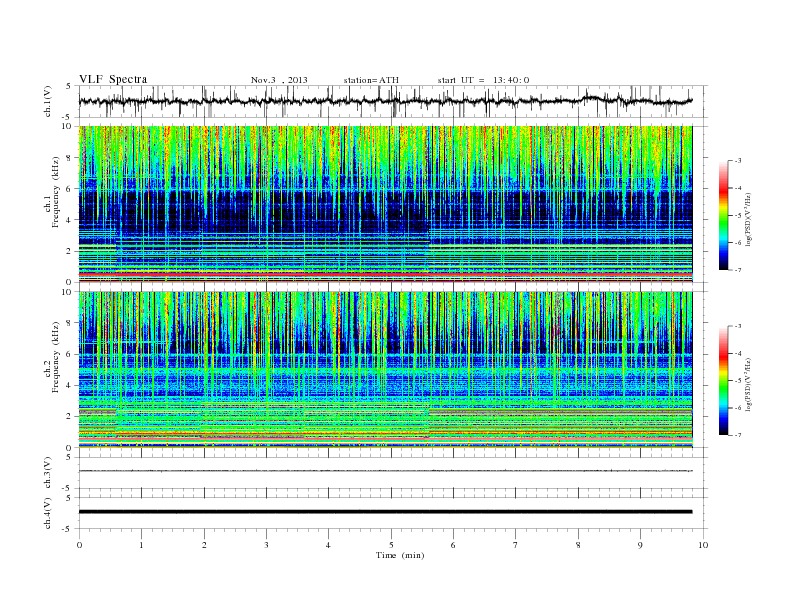Click the "ch.1(V)" waveform axis label
Viewport: 792px width, 612px height.
pos(48,101)
